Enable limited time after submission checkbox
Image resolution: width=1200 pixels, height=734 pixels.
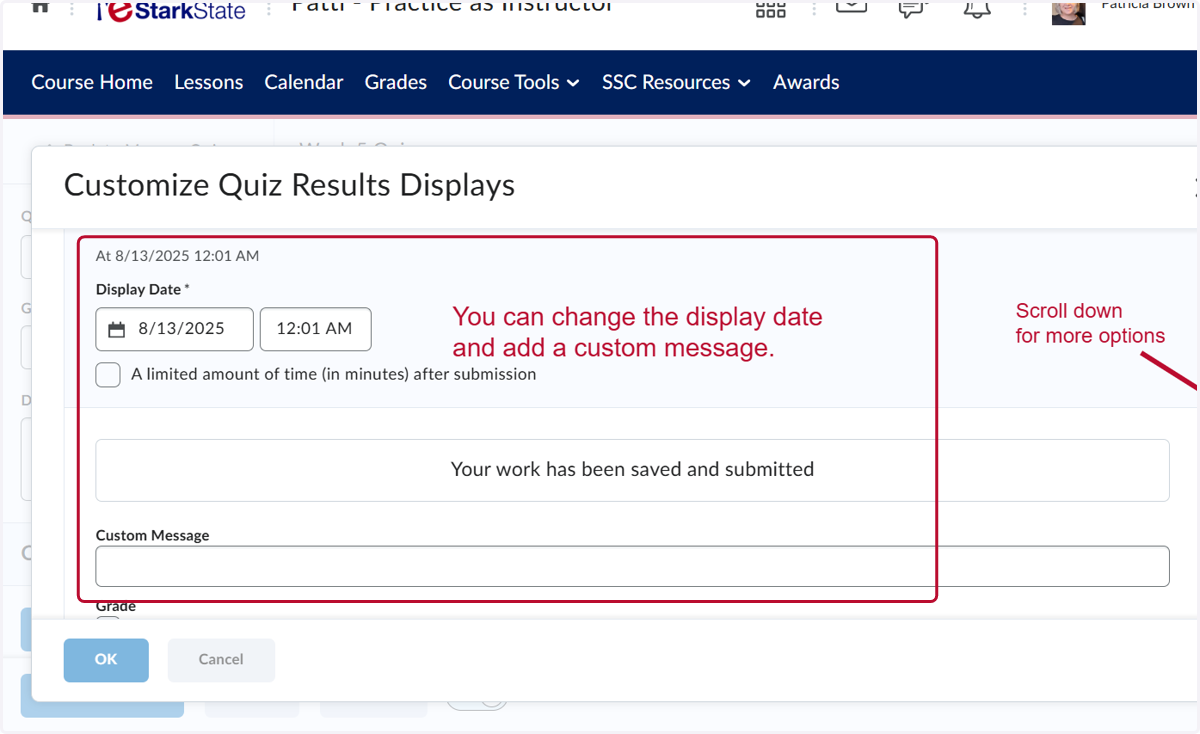(x=108, y=375)
